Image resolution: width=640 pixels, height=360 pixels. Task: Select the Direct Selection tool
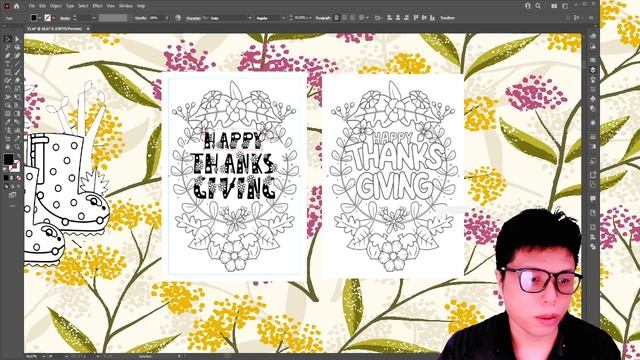point(17,39)
